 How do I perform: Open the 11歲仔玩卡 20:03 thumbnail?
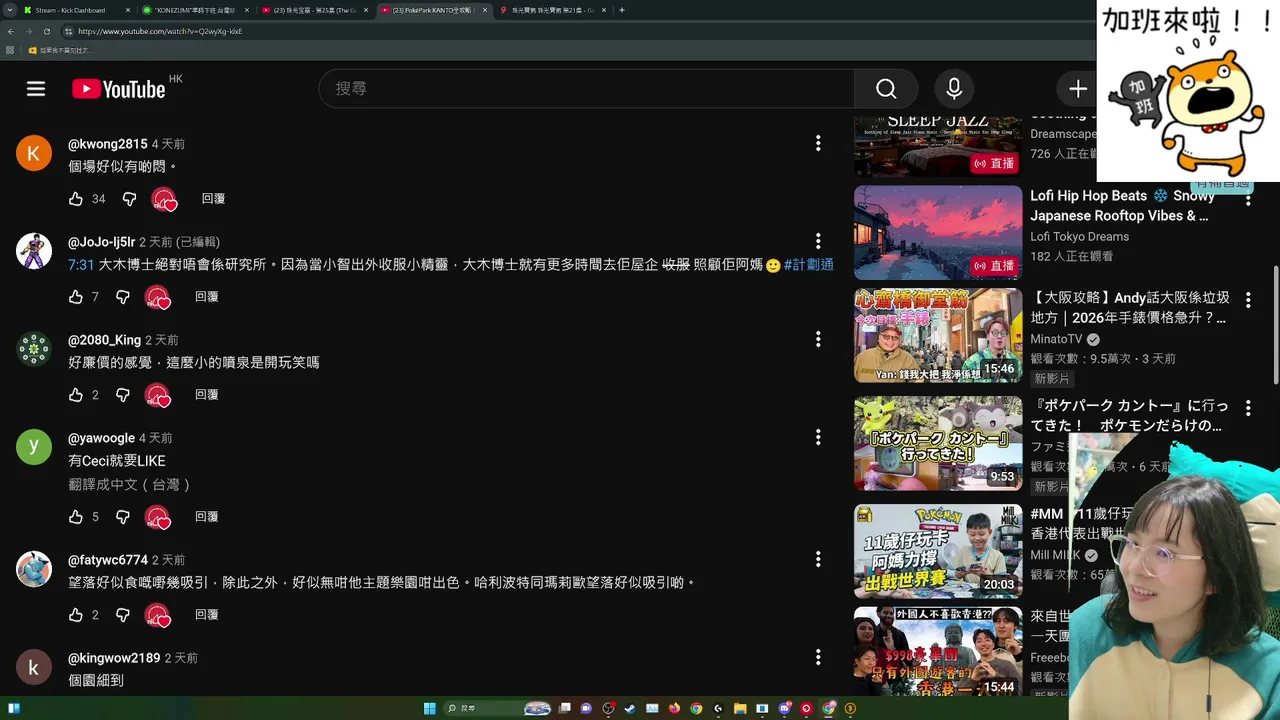(x=938, y=551)
